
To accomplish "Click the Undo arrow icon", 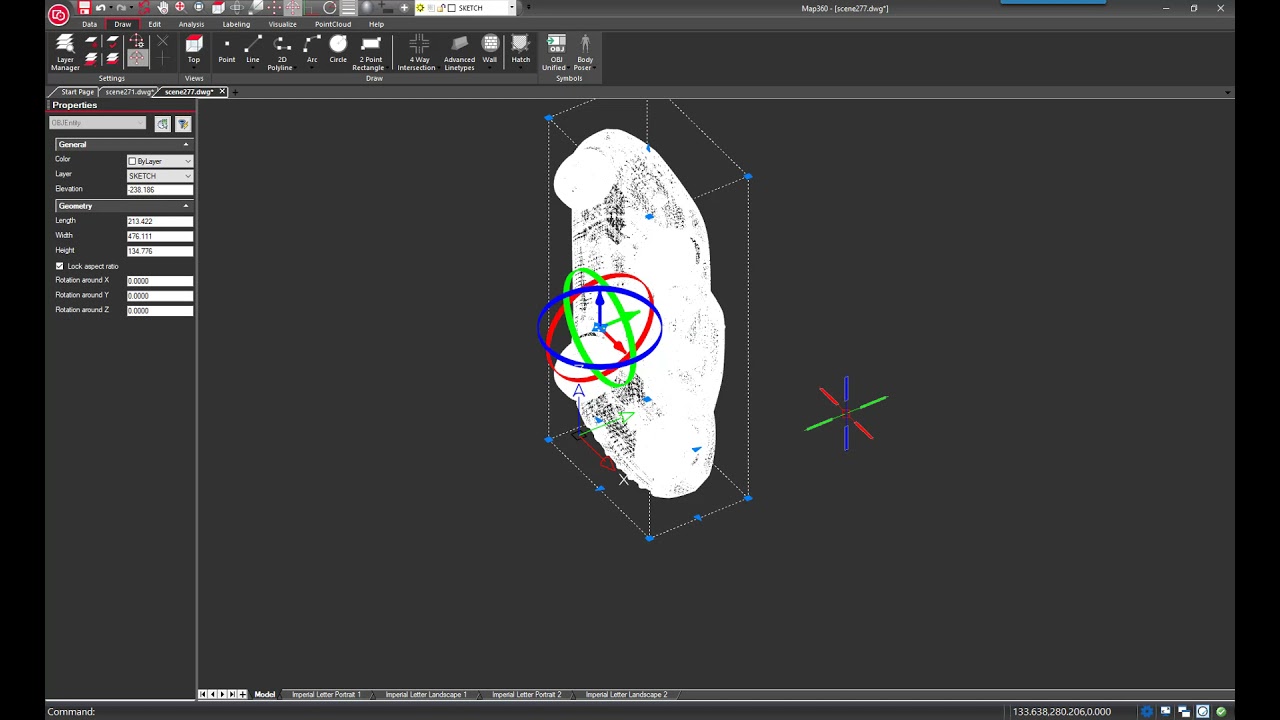I will (x=101, y=8).
